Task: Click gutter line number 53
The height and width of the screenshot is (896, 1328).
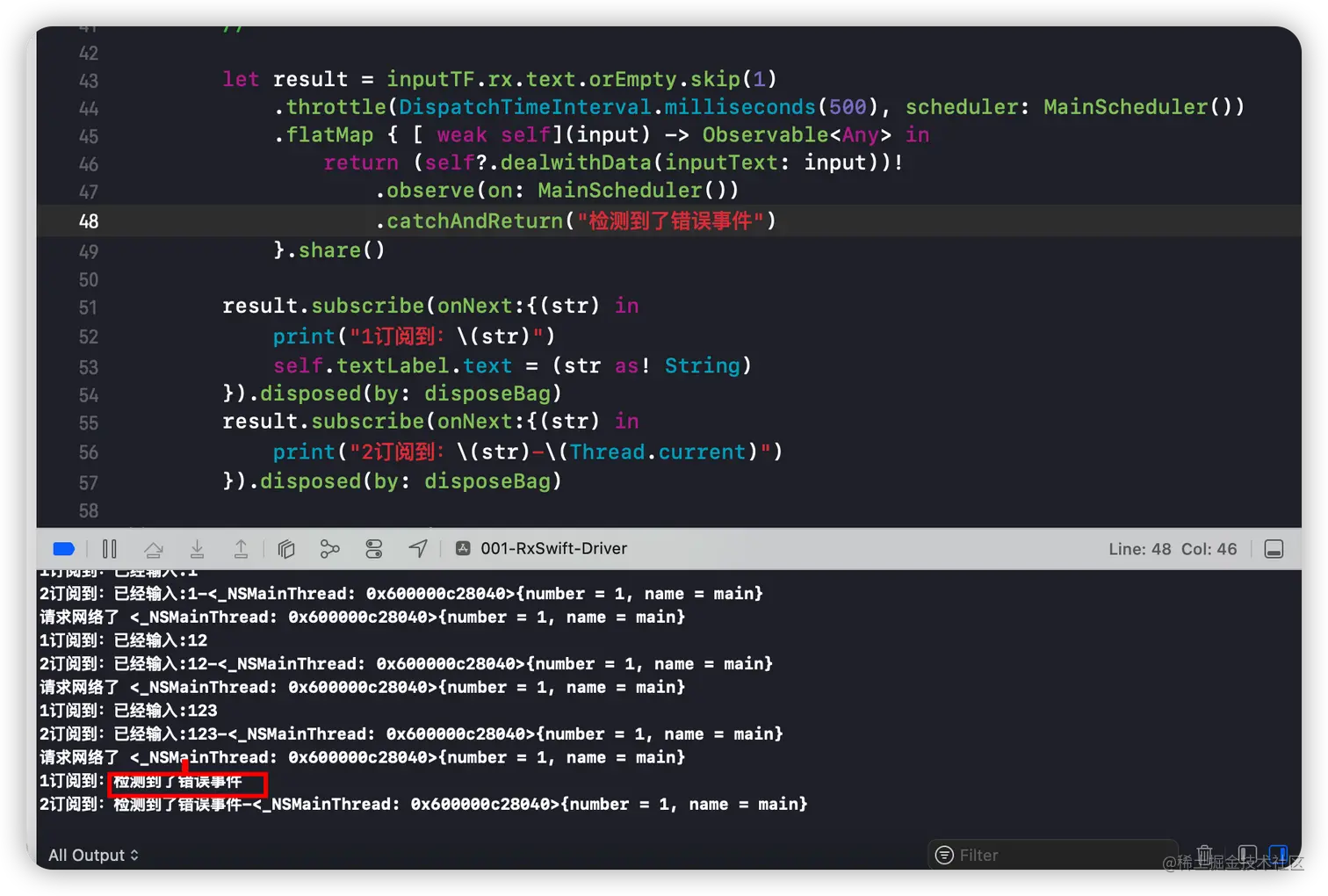Action: pos(89,367)
